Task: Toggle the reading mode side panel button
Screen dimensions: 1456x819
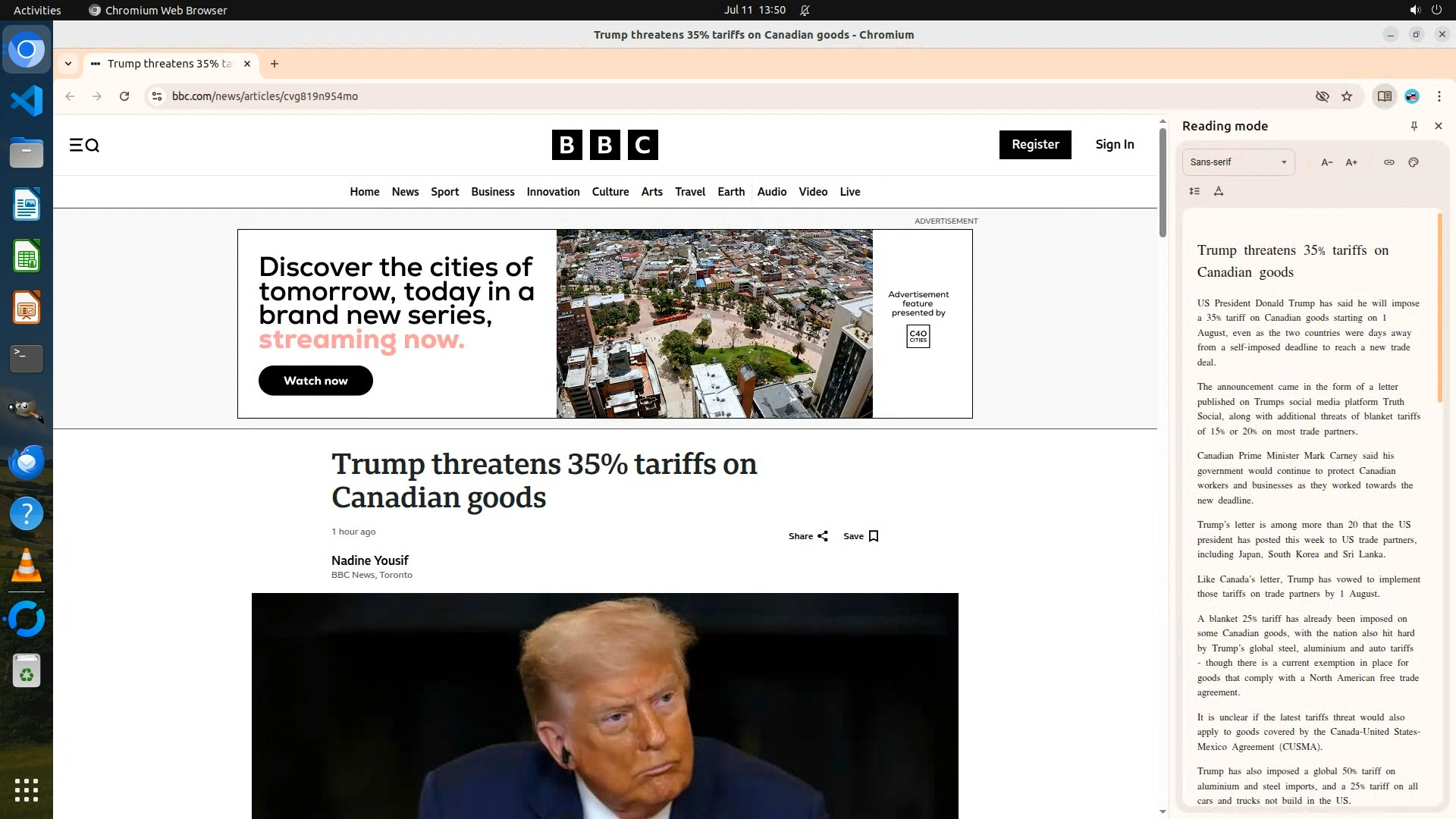Action: click(1384, 96)
